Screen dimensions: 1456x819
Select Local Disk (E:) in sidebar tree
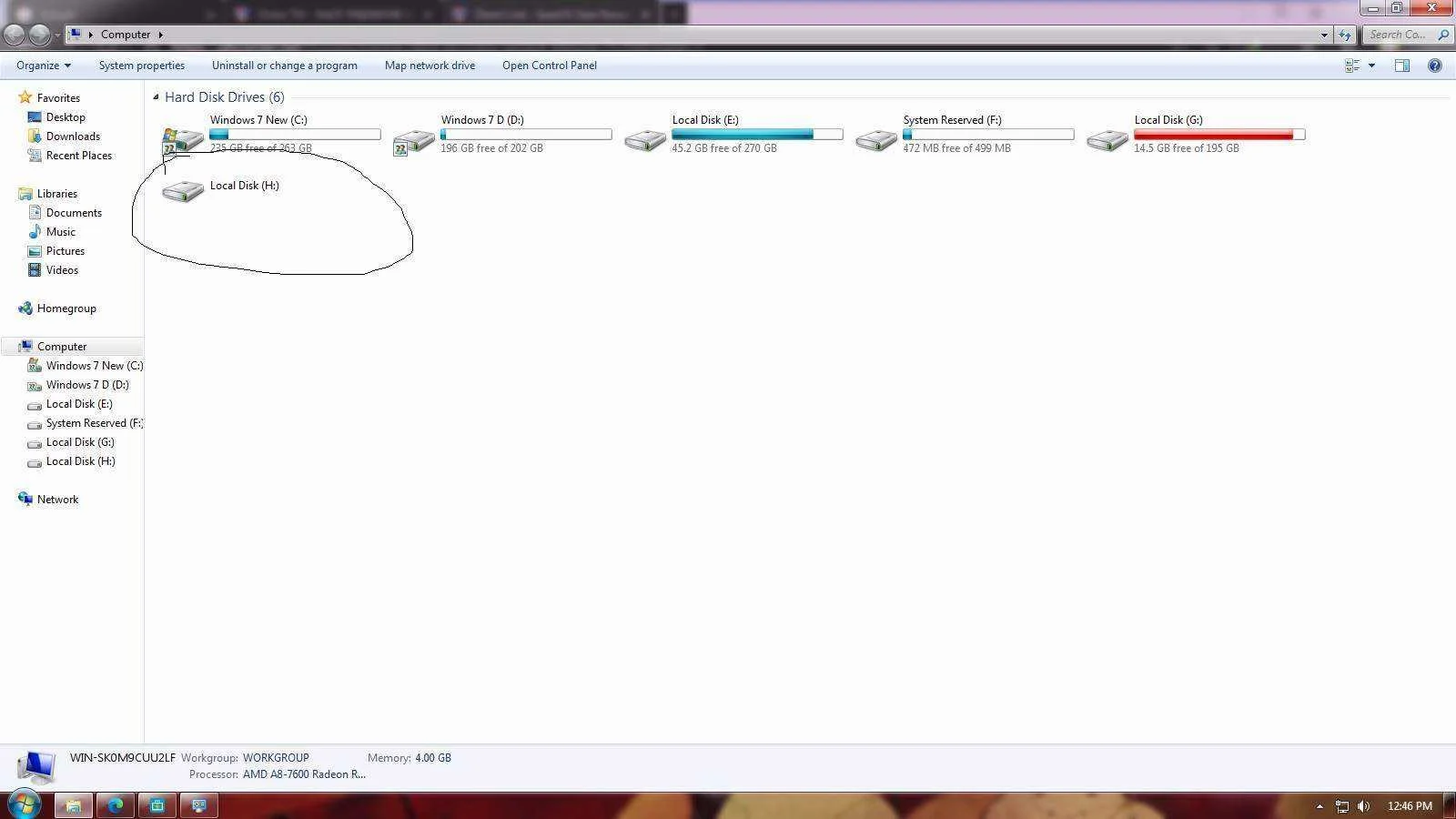click(x=79, y=404)
